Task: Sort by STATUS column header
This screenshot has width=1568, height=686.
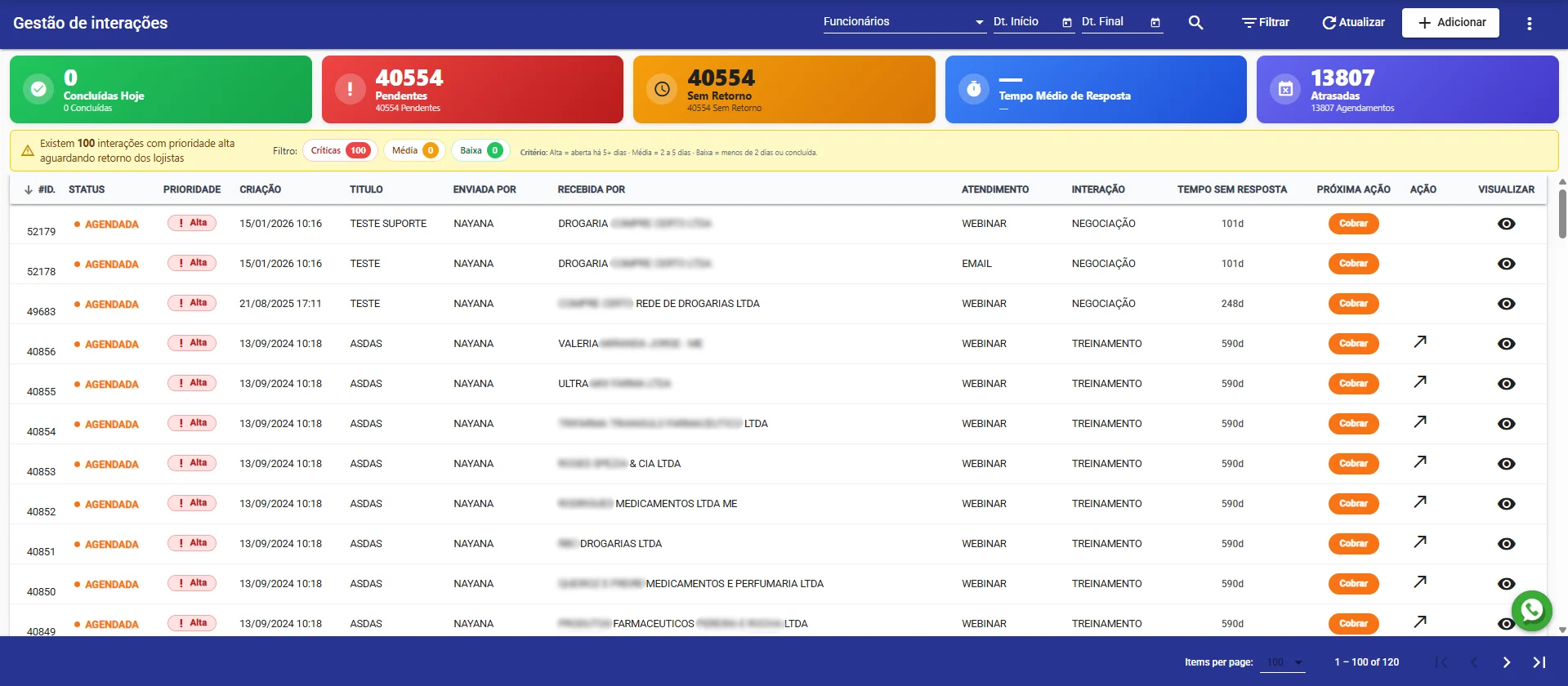Action: [87, 189]
